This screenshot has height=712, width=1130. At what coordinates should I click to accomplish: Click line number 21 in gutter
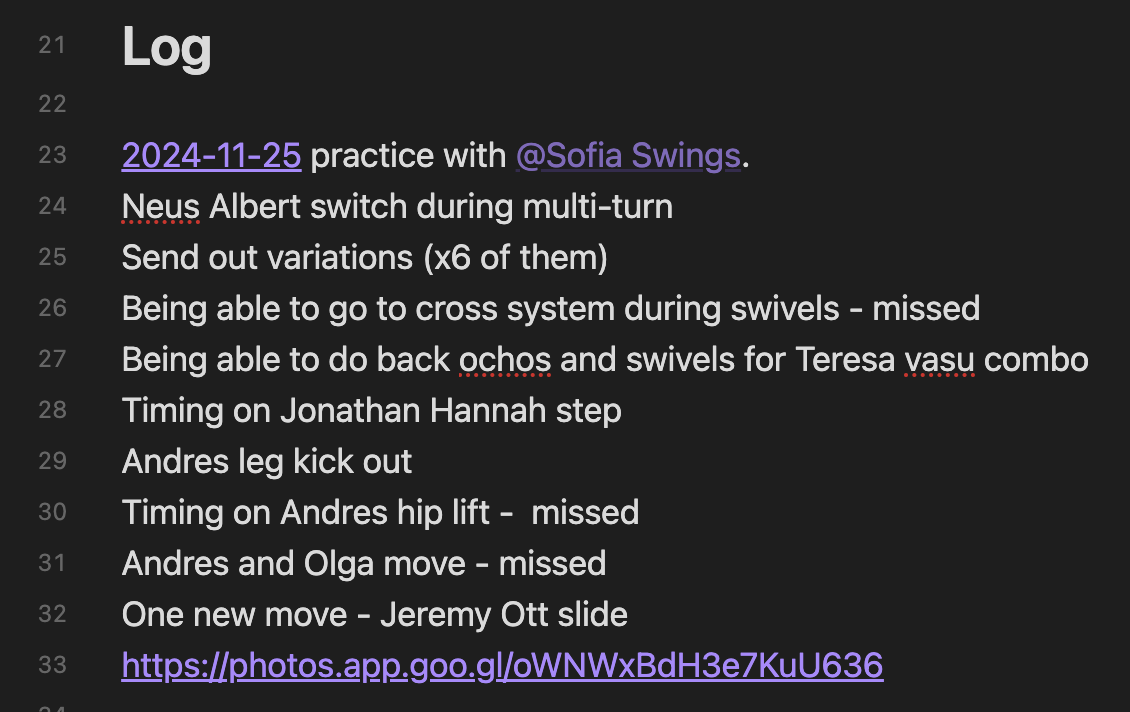(52, 45)
